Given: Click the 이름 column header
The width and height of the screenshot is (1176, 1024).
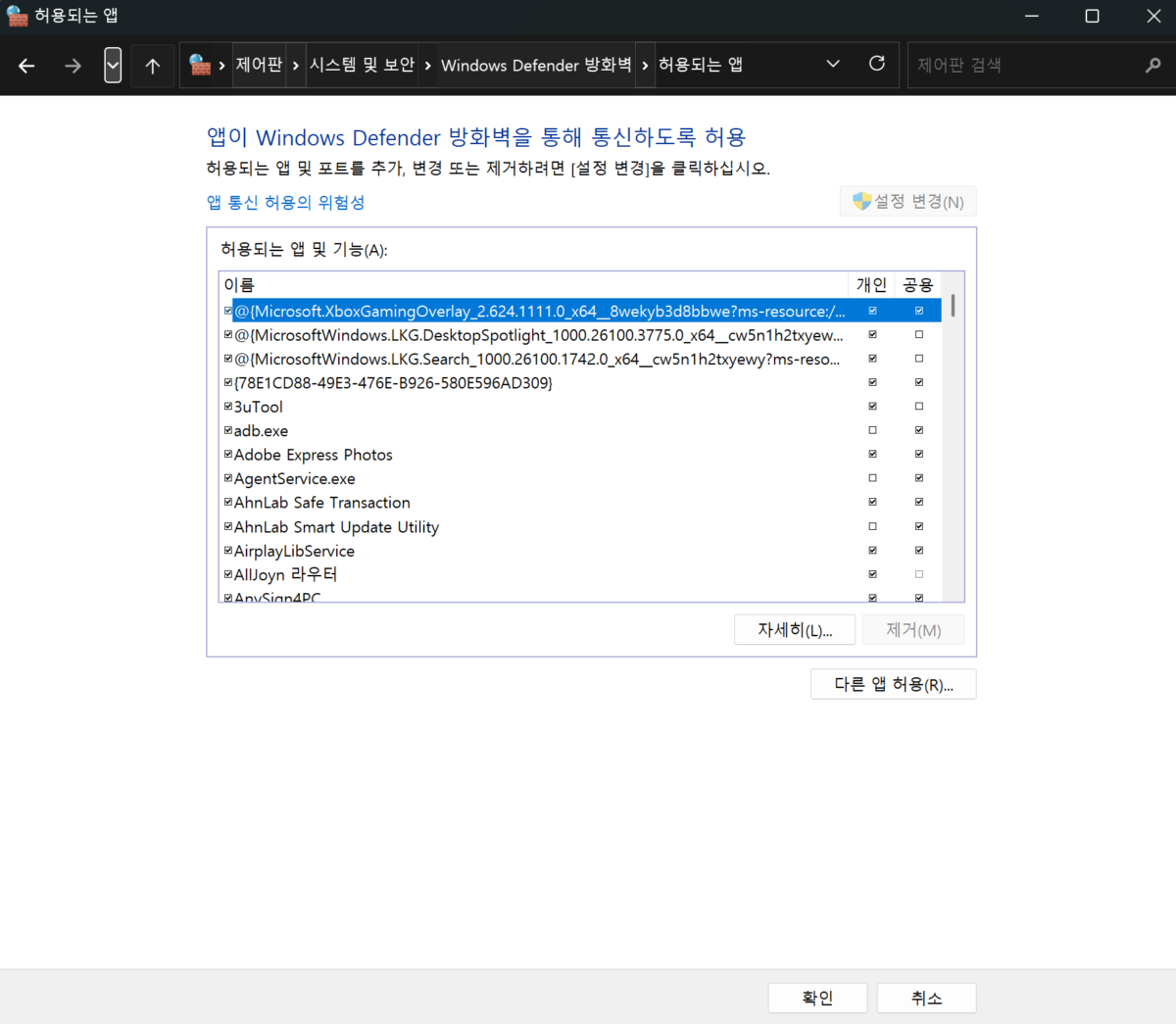Looking at the screenshot, I should (x=533, y=285).
